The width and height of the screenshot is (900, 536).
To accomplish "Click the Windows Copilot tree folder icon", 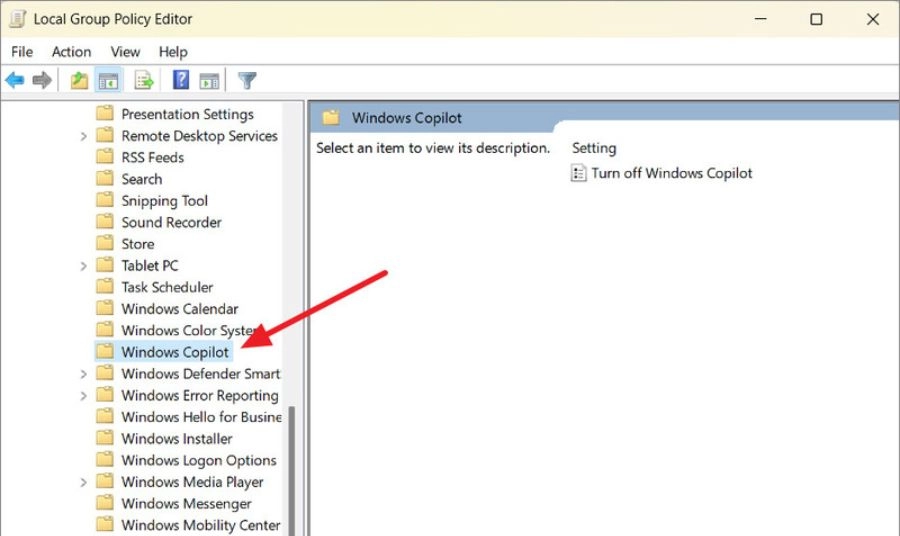I will coord(104,351).
